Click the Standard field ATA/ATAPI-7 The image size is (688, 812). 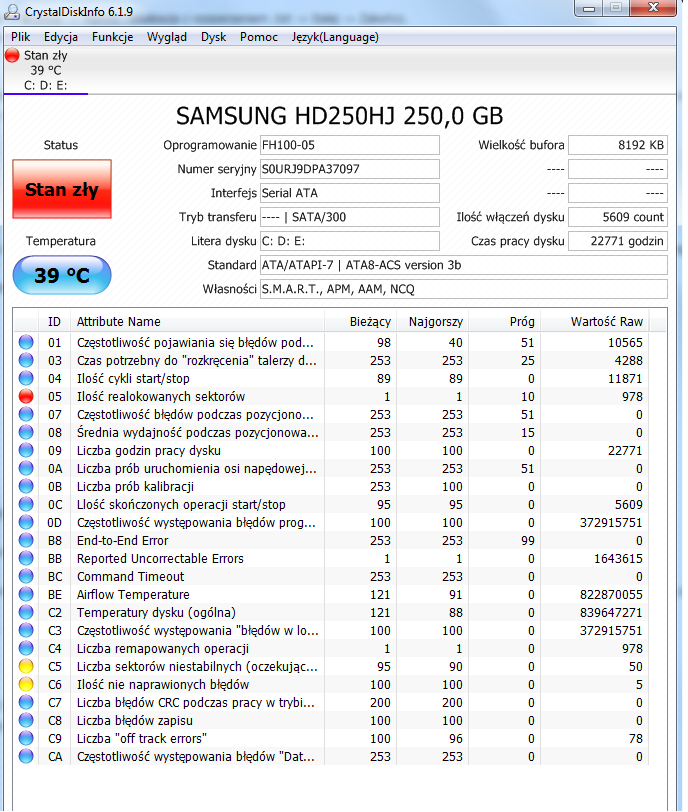tap(463, 265)
